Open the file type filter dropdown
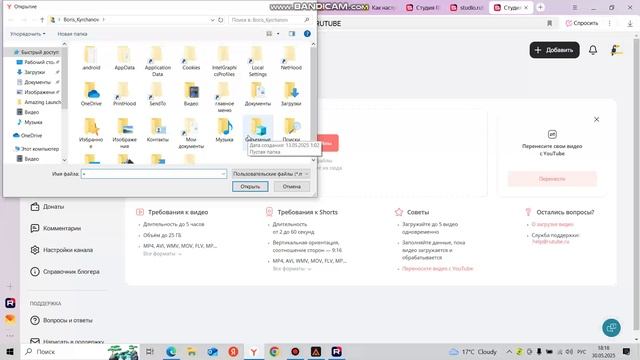 tap(271, 173)
